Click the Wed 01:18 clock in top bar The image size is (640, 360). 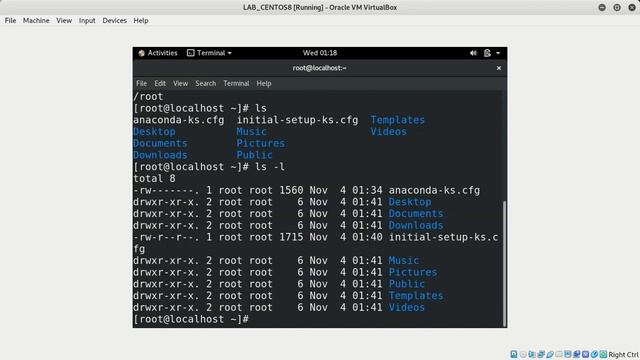320,53
